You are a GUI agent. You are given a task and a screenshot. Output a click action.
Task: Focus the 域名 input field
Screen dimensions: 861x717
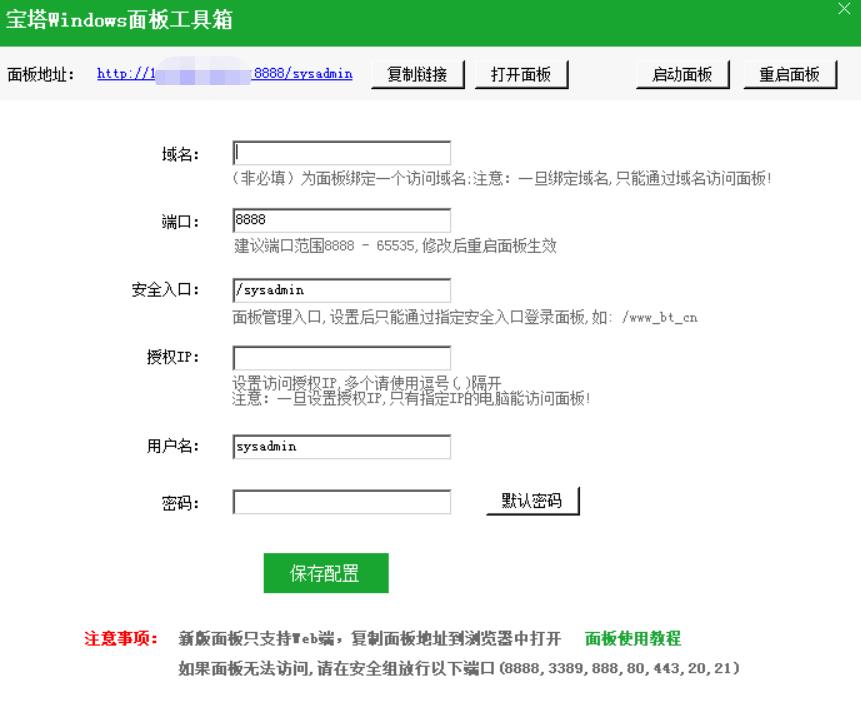[342, 153]
